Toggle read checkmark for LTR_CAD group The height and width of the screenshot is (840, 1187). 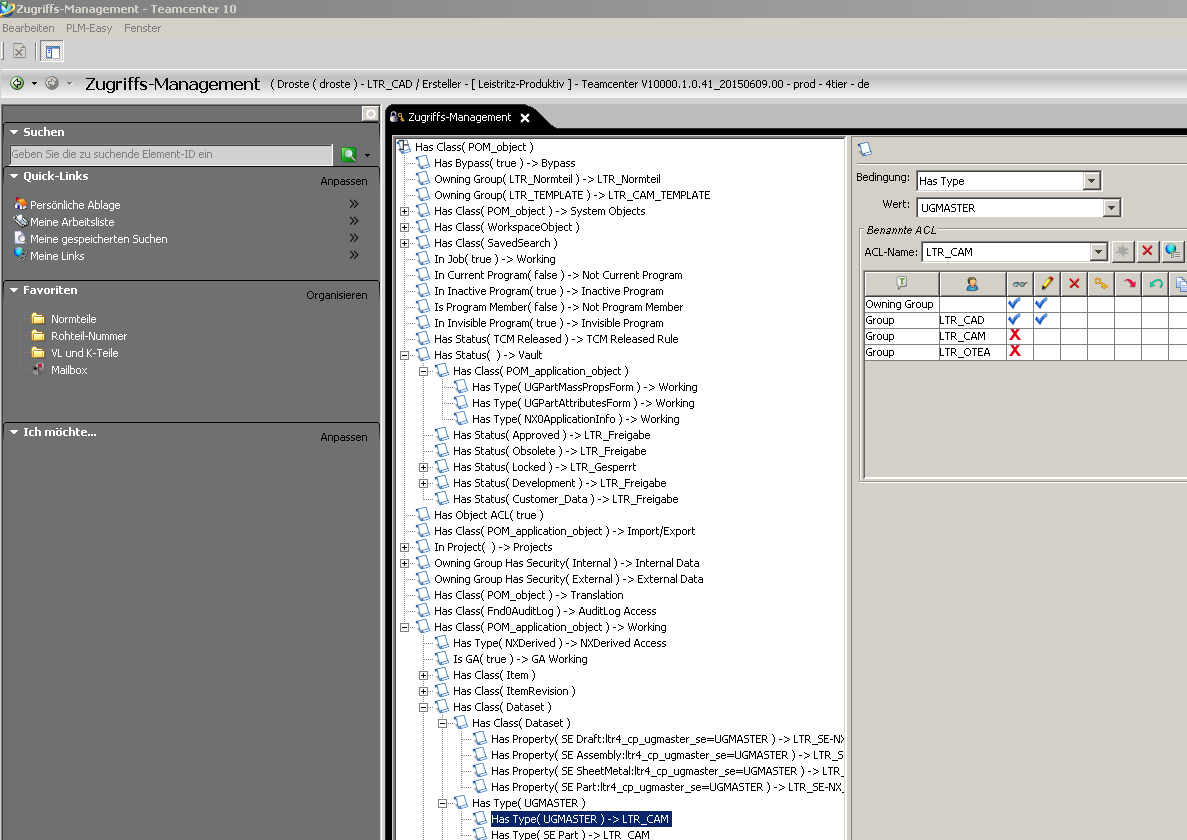(x=1014, y=319)
